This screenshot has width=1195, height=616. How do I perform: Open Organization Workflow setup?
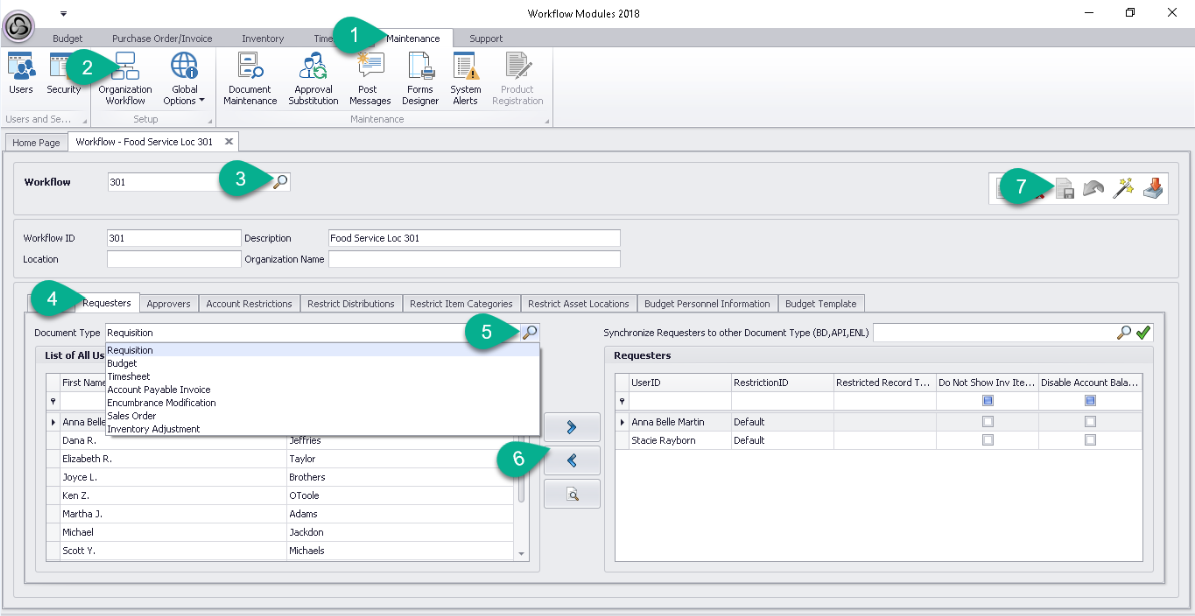125,79
